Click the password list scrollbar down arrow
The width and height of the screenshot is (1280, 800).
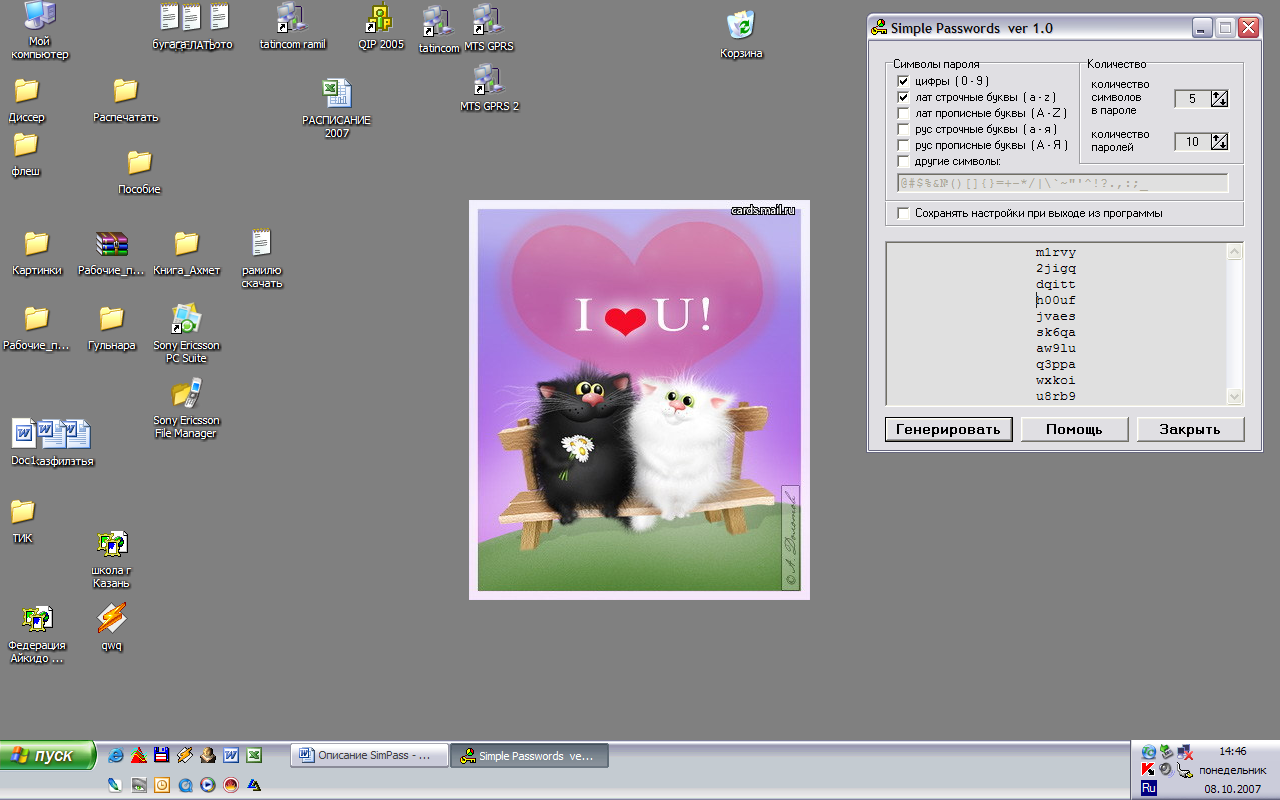(1234, 396)
